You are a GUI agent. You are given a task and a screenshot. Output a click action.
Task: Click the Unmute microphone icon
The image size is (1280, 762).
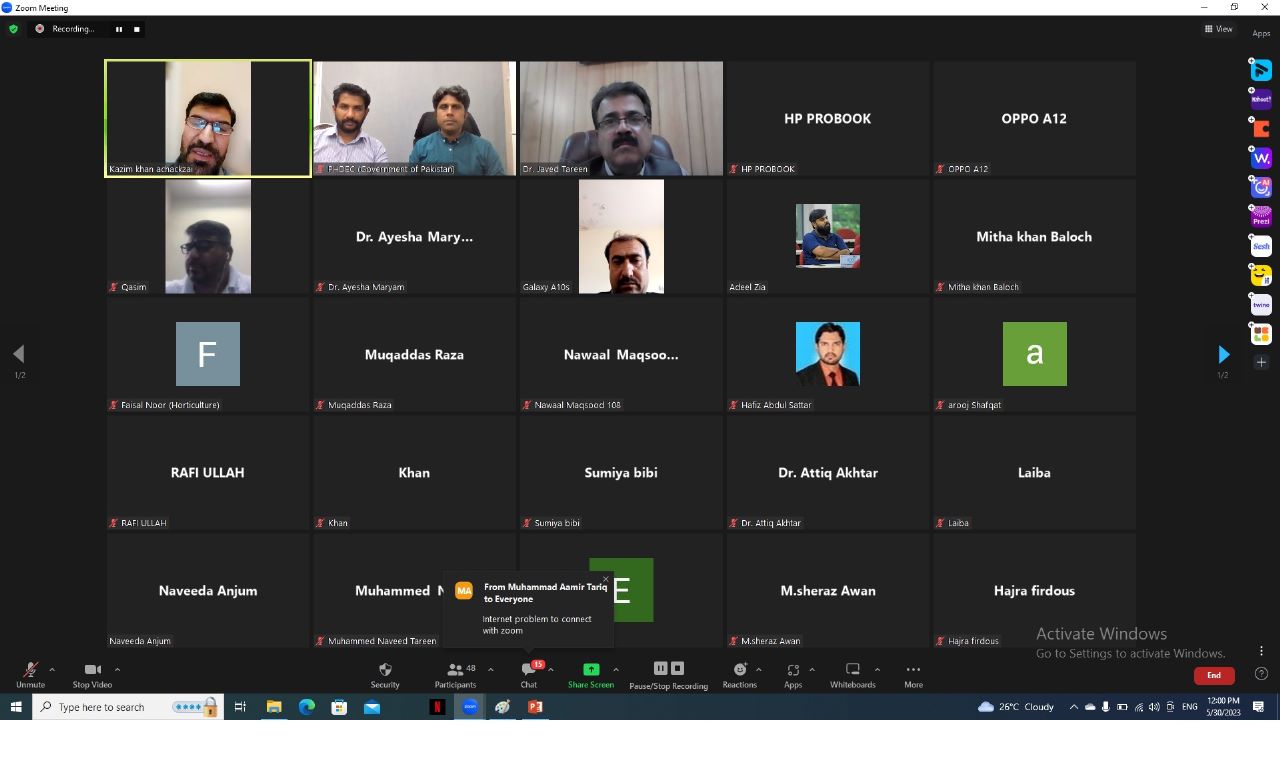tap(30, 671)
